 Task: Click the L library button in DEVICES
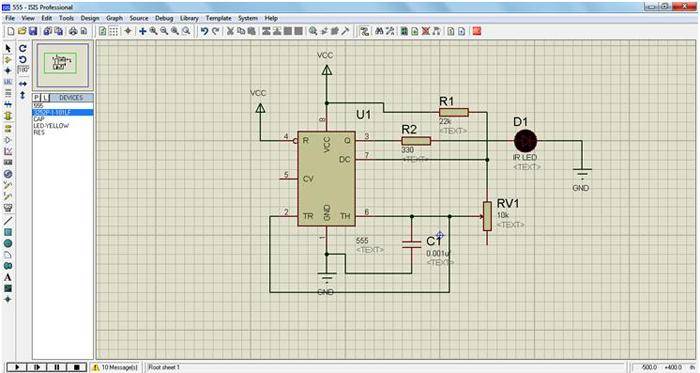coord(44,98)
